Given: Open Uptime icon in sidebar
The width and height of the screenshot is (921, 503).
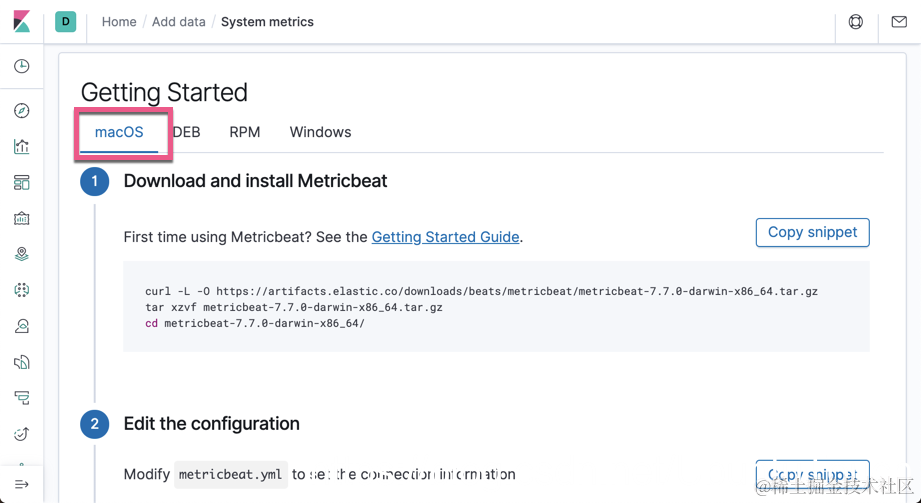Looking at the screenshot, I should point(22,434).
